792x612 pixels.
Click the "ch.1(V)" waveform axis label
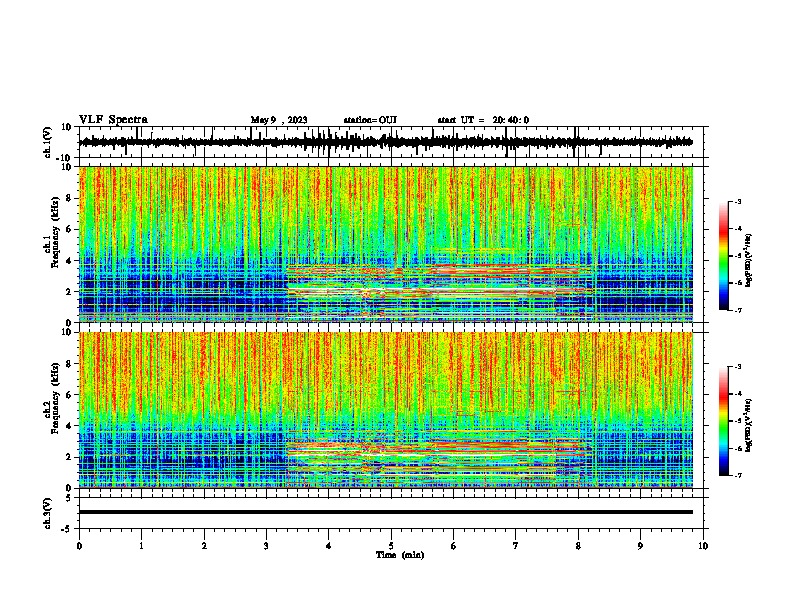(48, 142)
